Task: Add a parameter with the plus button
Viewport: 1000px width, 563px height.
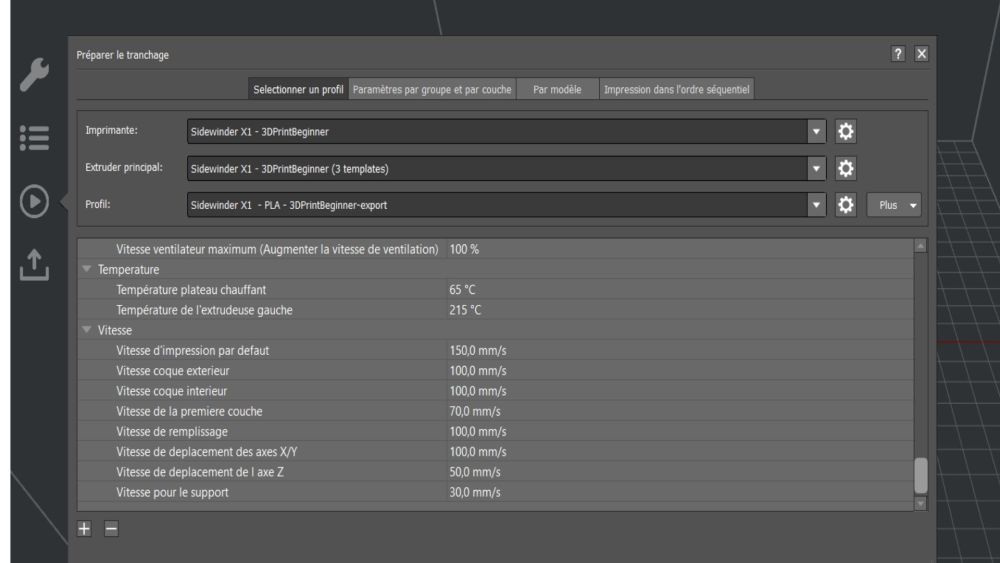Action: click(84, 529)
